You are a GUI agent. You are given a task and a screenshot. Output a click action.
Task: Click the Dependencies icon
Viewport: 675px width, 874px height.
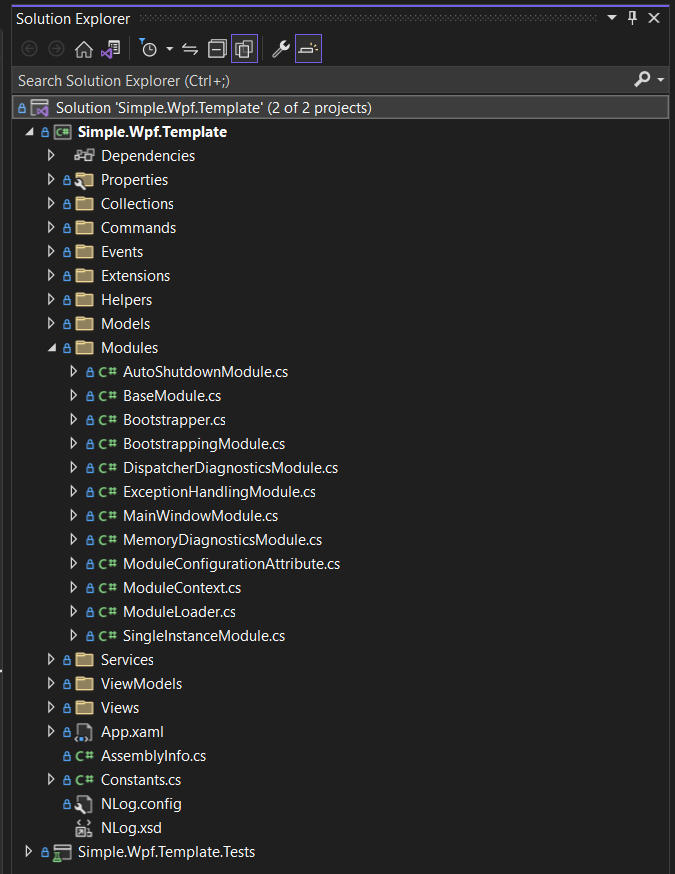click(84, 156)
